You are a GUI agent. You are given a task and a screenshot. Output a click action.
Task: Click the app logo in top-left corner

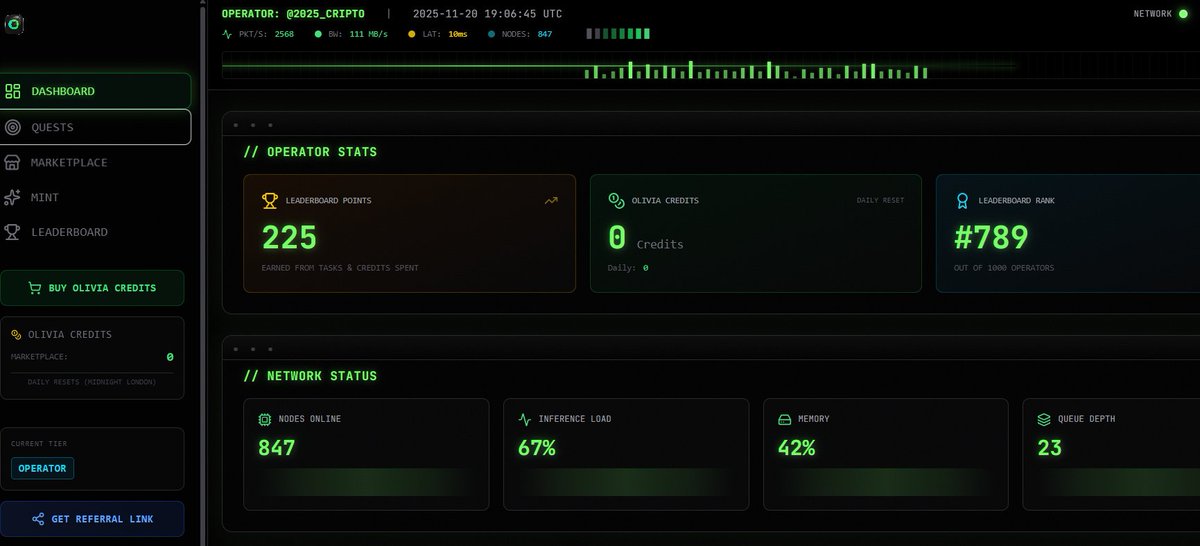point(12,24)
